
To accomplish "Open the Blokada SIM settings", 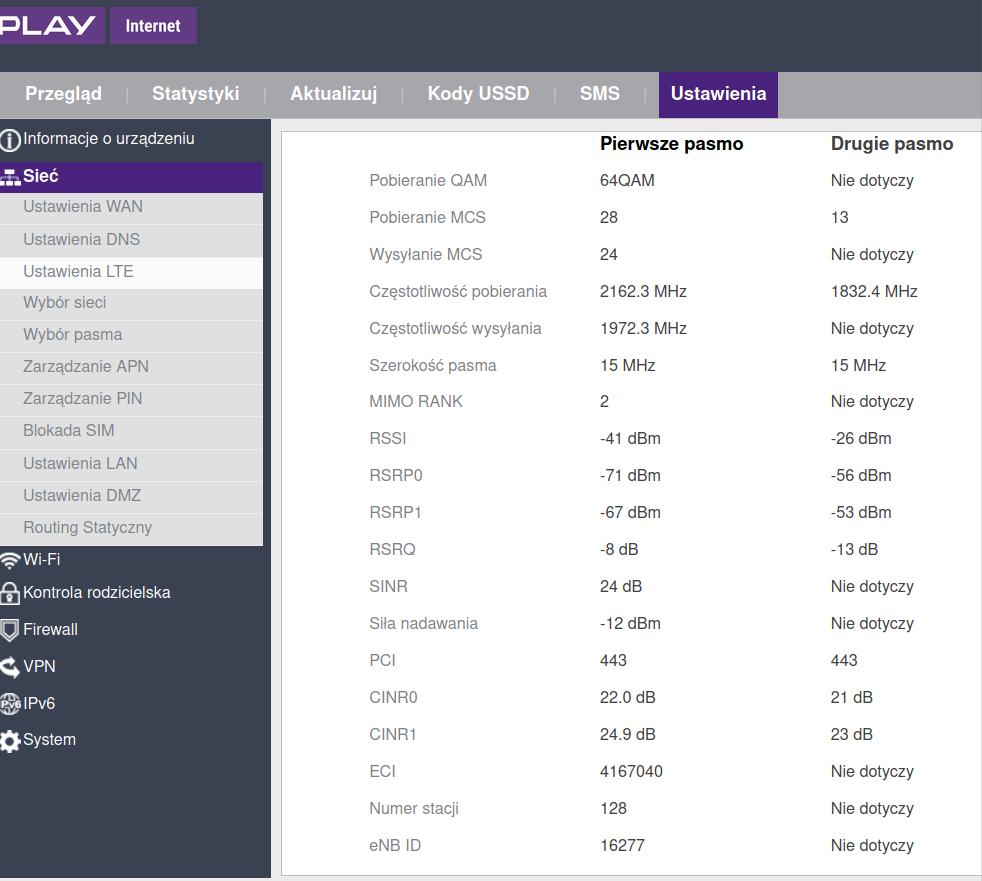I will click(x=70, y=432).
